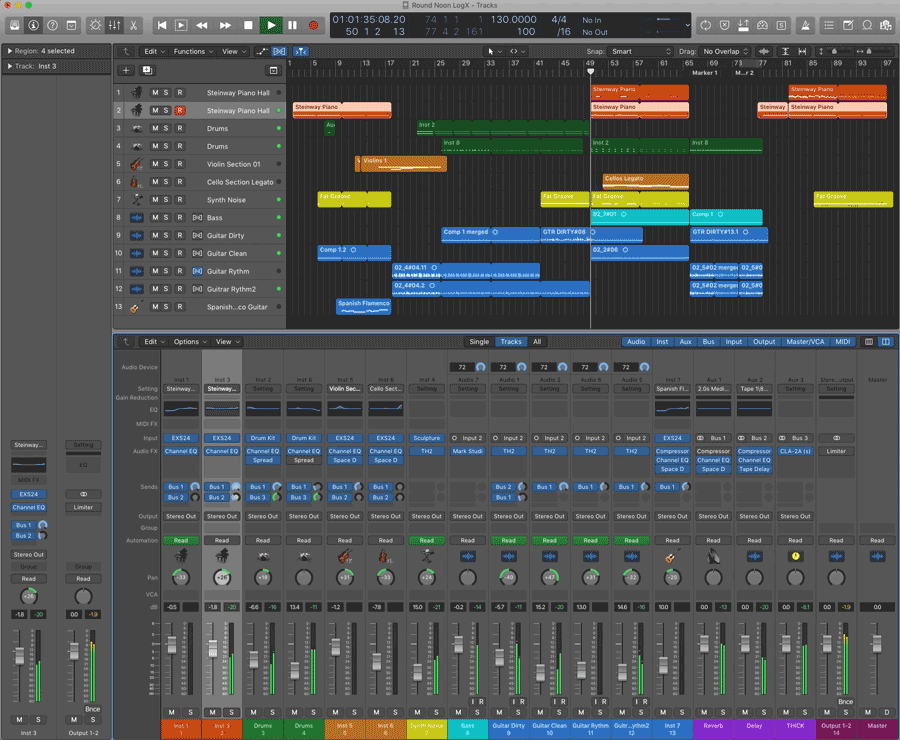Adjust the horizontal zoom slider
This screenshot has width=900, height=740.
[868, 51]
